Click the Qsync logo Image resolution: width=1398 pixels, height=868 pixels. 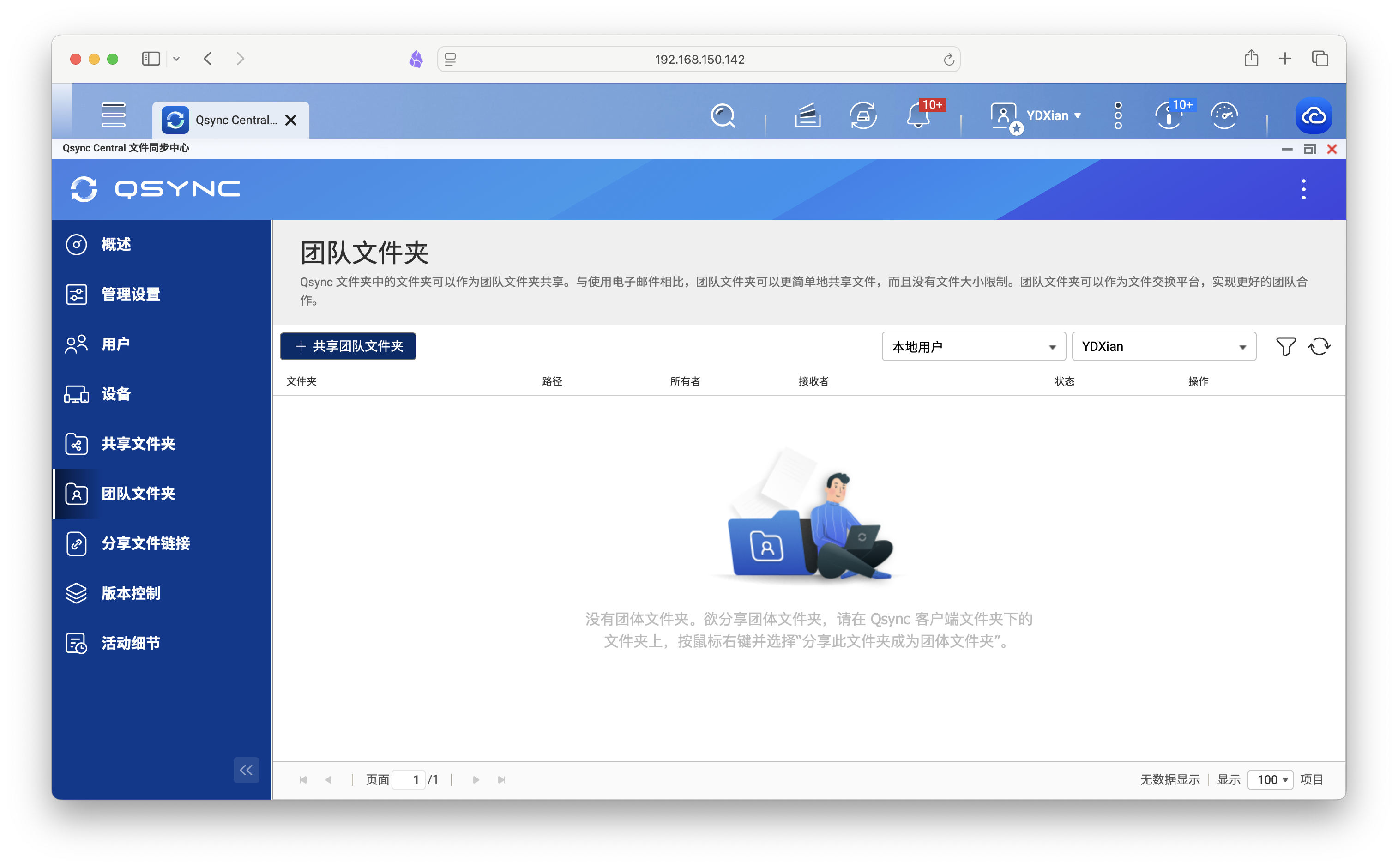coord(155,189)
